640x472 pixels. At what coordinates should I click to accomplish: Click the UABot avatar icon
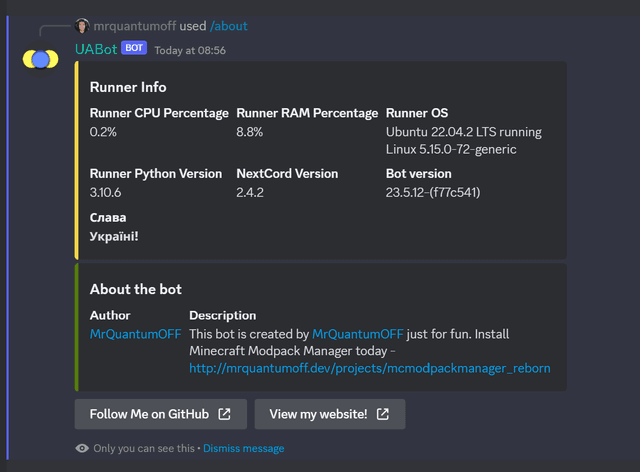(40, 60)
